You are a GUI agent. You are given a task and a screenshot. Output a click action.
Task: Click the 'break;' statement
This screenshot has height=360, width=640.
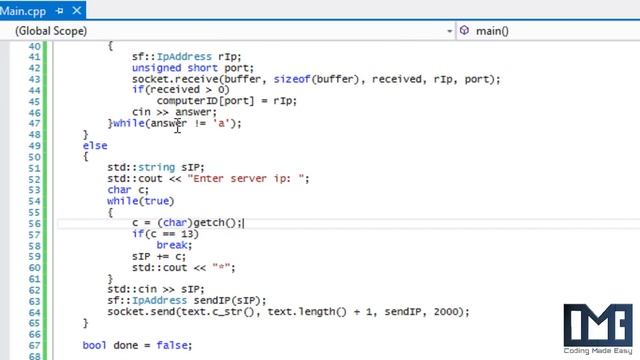tap(174, 245)
